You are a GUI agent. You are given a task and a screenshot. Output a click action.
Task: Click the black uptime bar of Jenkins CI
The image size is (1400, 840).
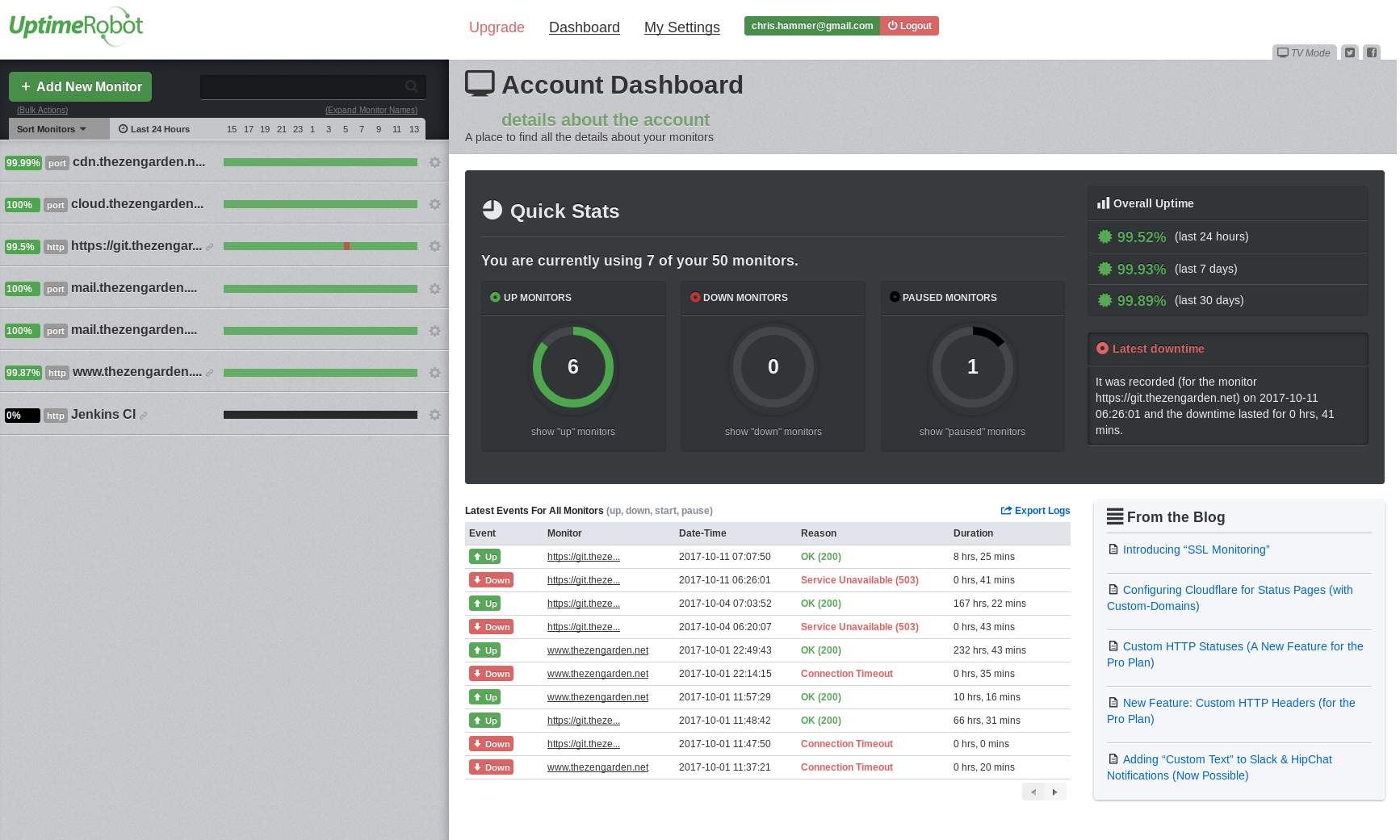[x=321, y=415]
